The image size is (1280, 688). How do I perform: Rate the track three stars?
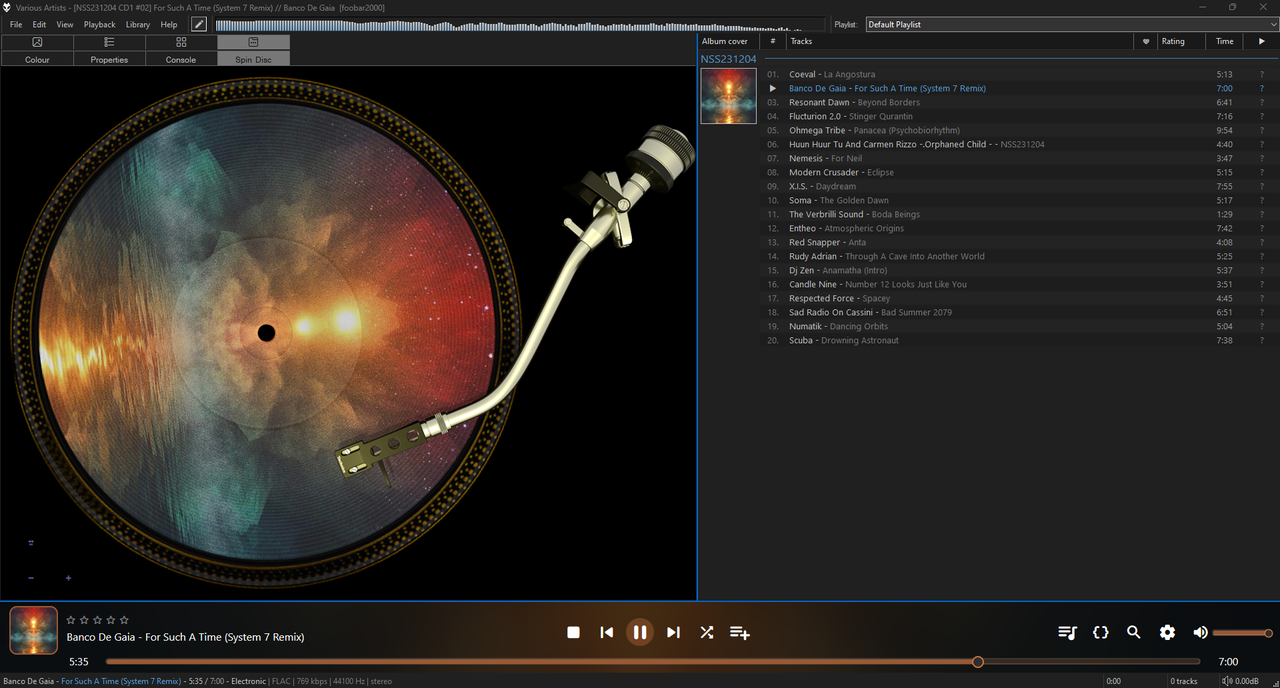tap(97, 620)
